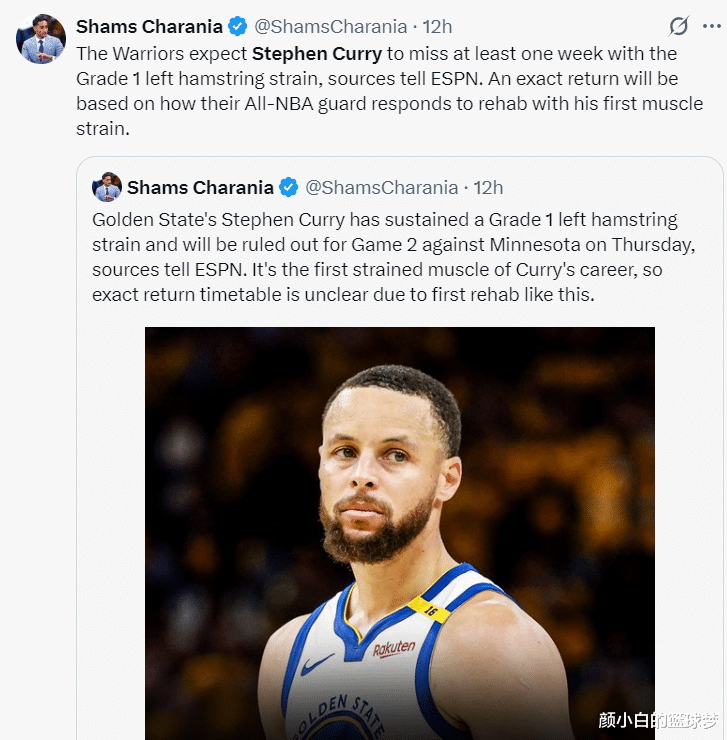This screenshot has height=740, width=727.
Task: Click the verified badge beside the top author name
Action: pyautogui.click(x=237, y=26)
